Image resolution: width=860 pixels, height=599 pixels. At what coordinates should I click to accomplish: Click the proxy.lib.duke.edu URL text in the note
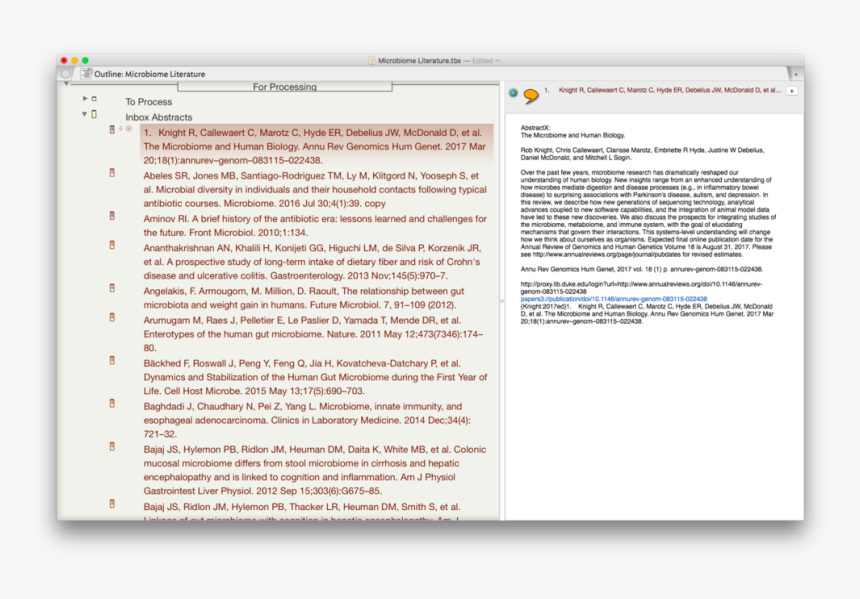(641, 287)
